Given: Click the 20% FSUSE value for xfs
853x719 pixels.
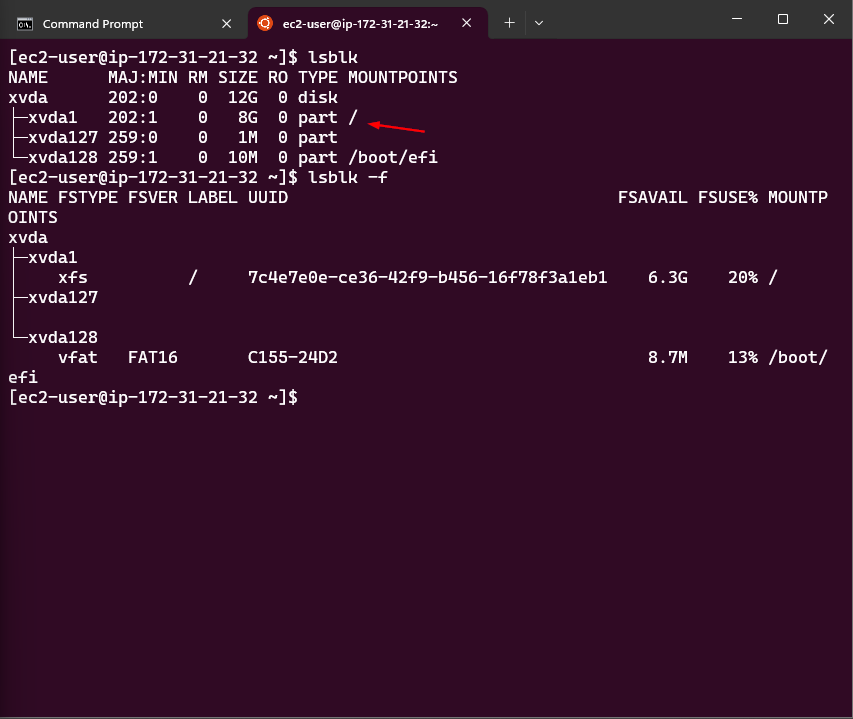Looking at the screenshot, I should [742, 277].
